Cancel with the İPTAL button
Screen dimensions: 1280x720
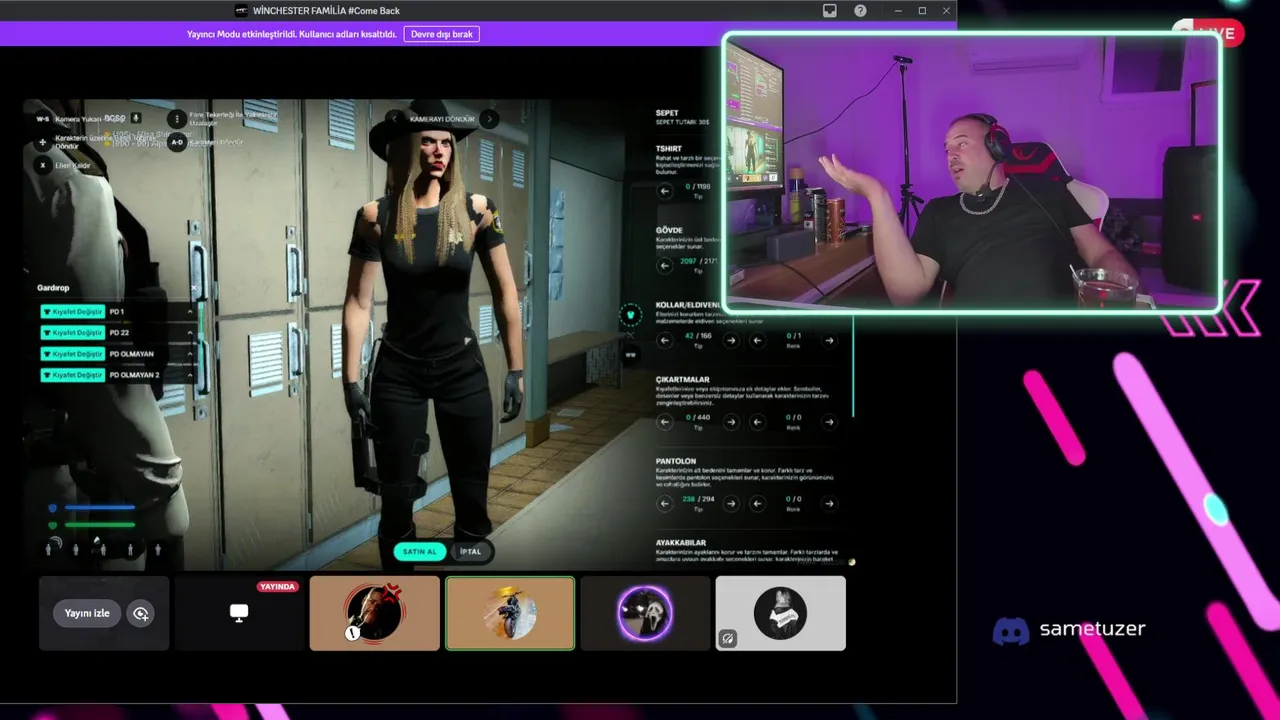coord(470,551)
